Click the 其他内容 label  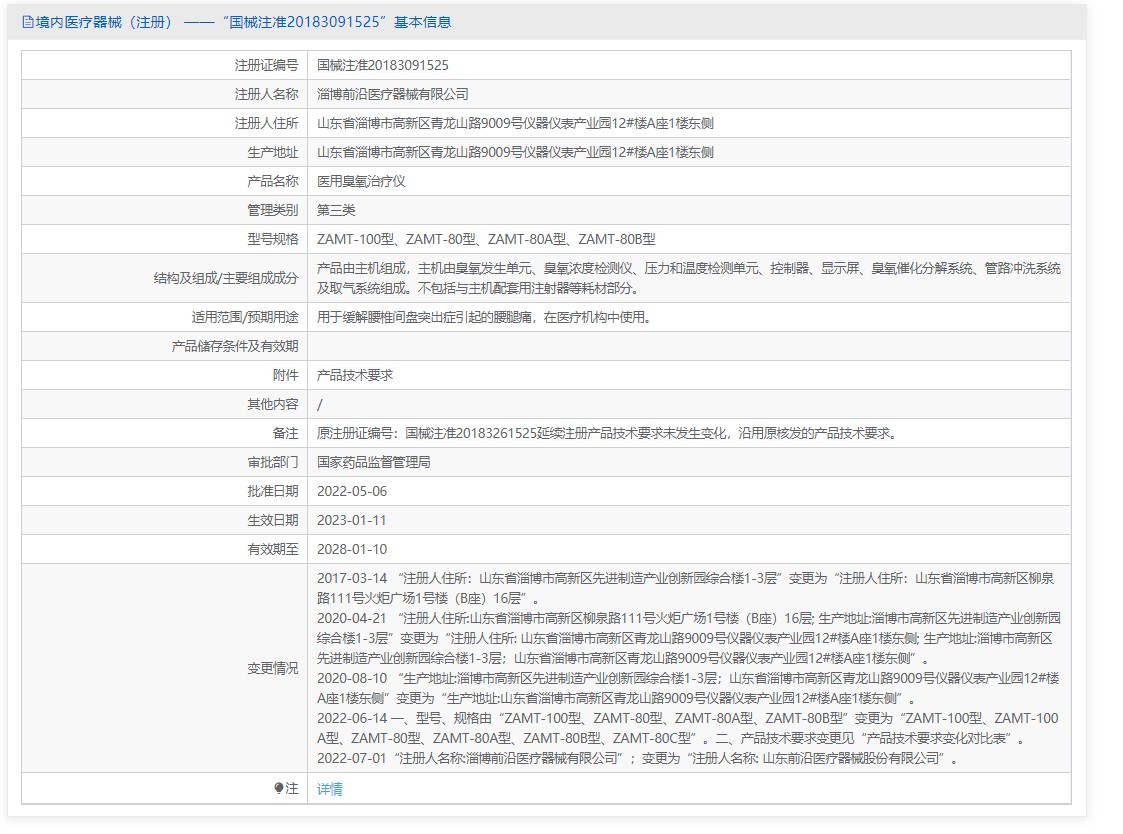[273, 404]
